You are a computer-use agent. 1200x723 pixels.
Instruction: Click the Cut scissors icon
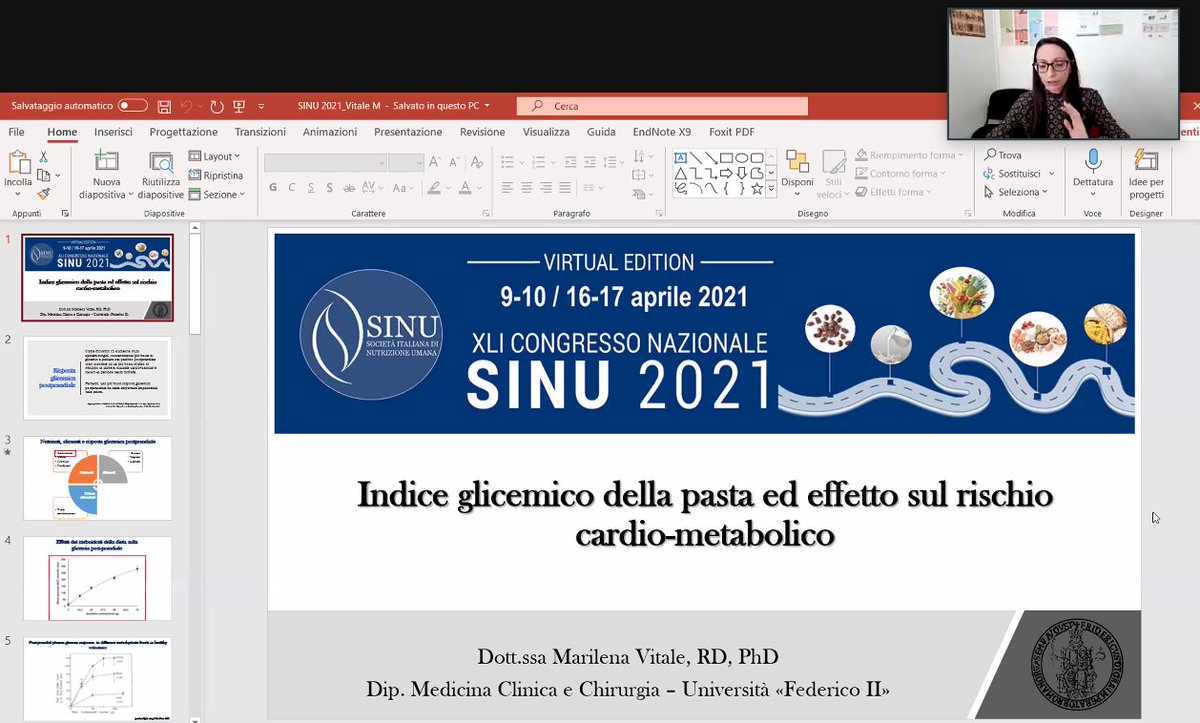pos(44,157)
